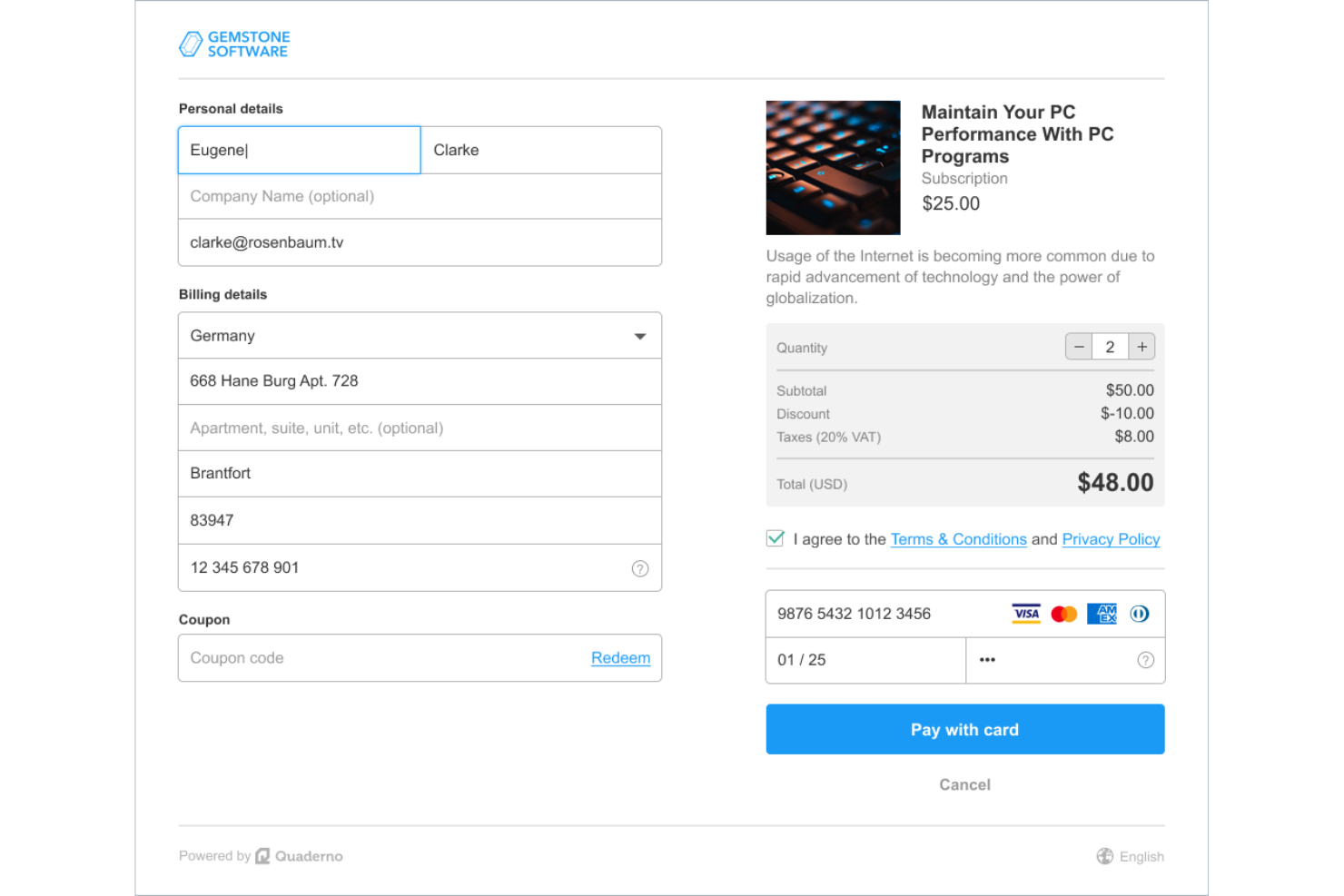The width and height of the screenshot is (1344, 896).
Task: Click the Redeem coupon link
Action: point(620,658)
